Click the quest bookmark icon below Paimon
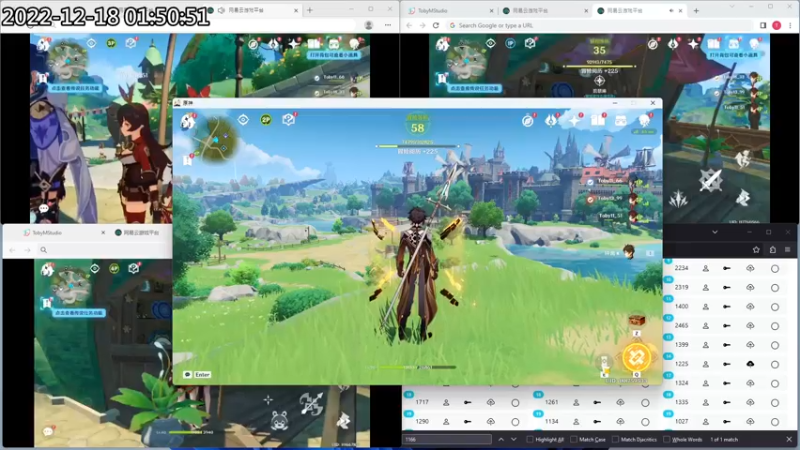 click(x=188, y=160)
